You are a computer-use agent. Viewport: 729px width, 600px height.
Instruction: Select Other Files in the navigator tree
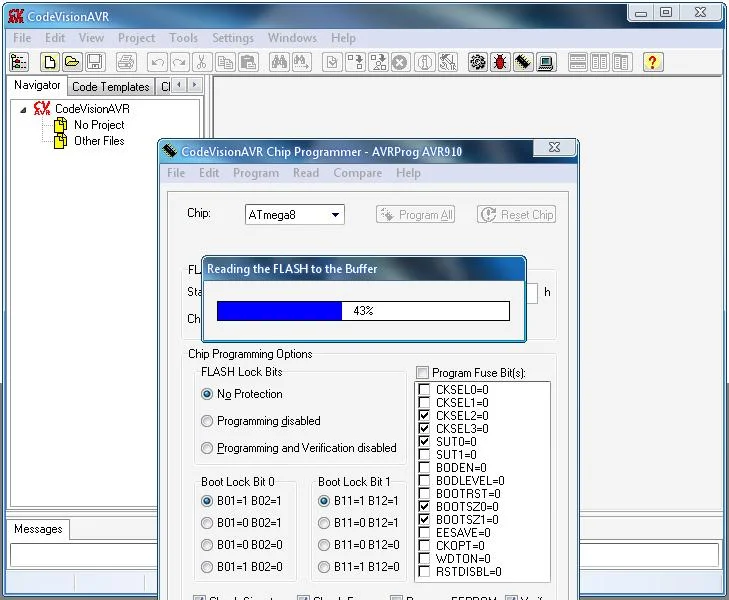(x=99, y=141)
